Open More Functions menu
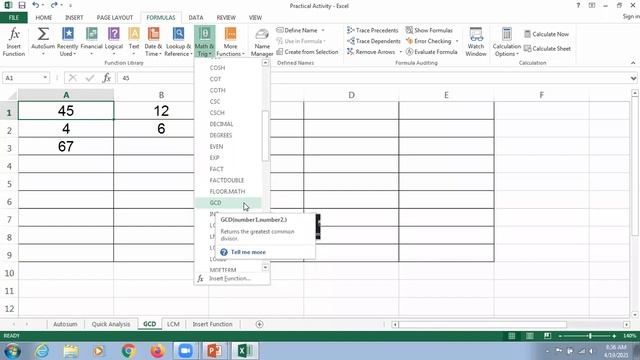 click(230, 42)
